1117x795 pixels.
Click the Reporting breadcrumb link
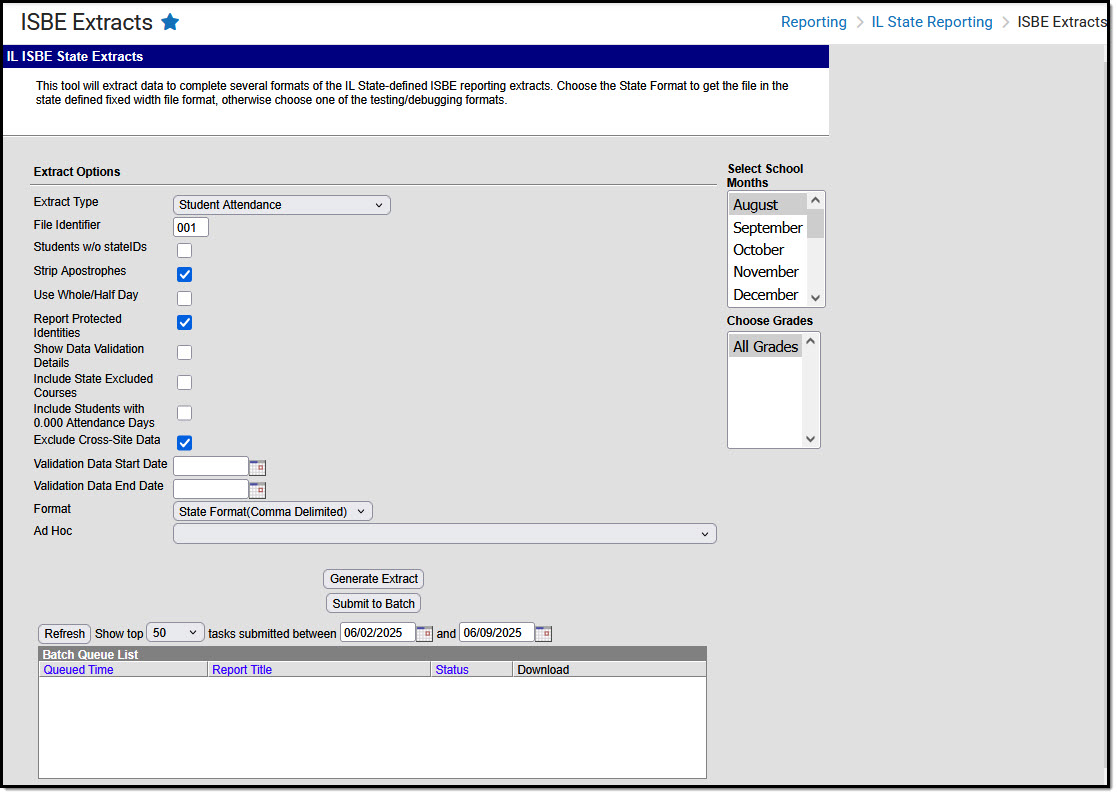814,22
